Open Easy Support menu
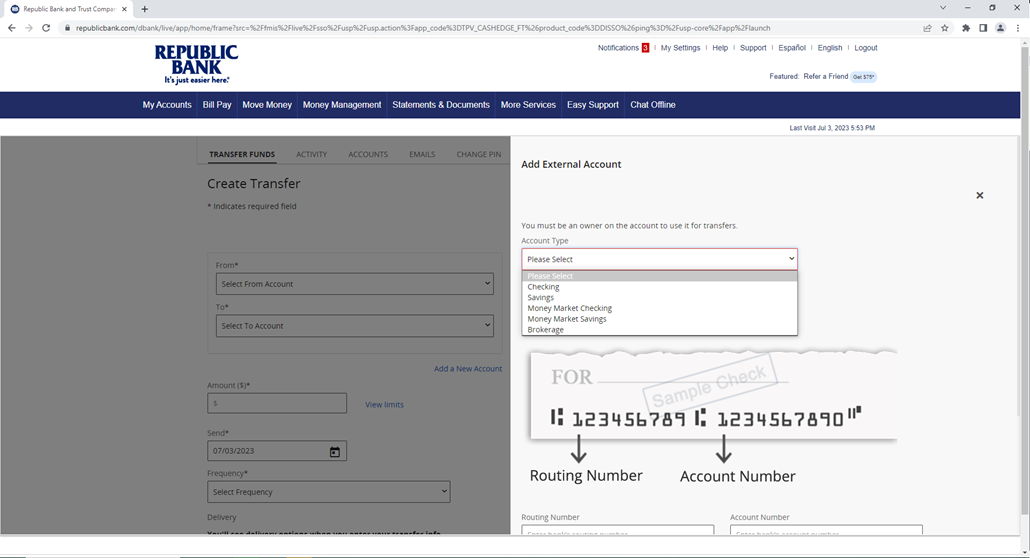The height and width of the screenshot is (558, 1030). pyautogui.click(x=593, y=105)
